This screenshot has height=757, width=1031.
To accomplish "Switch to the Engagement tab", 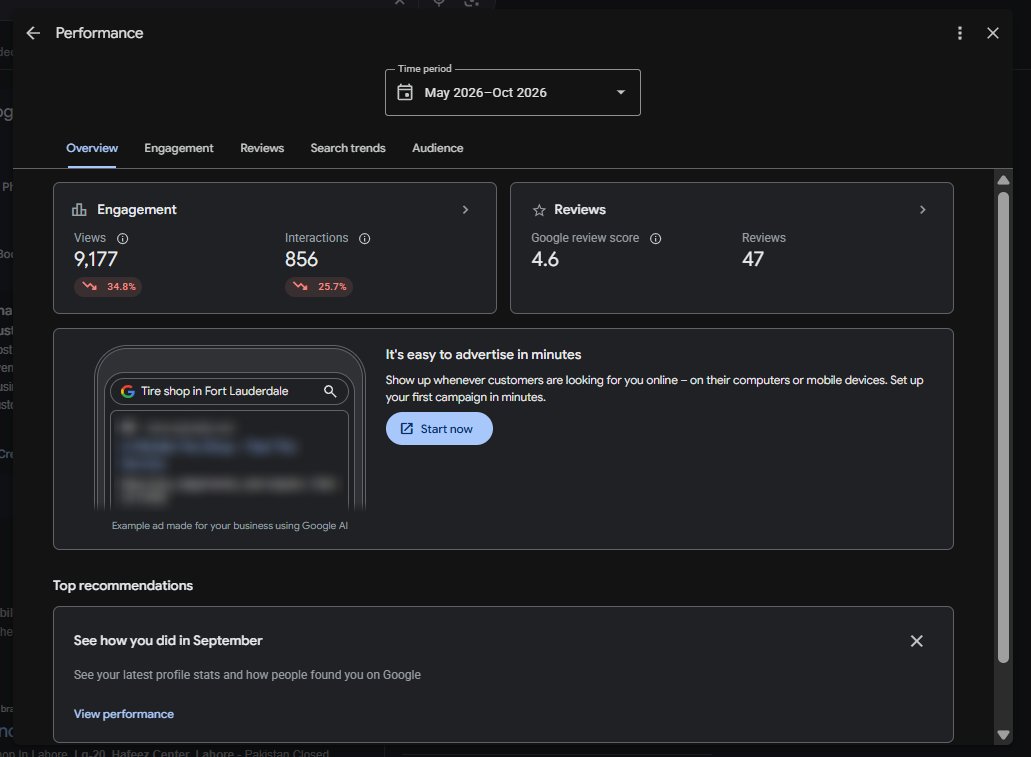I will click(x=179, y=148).
